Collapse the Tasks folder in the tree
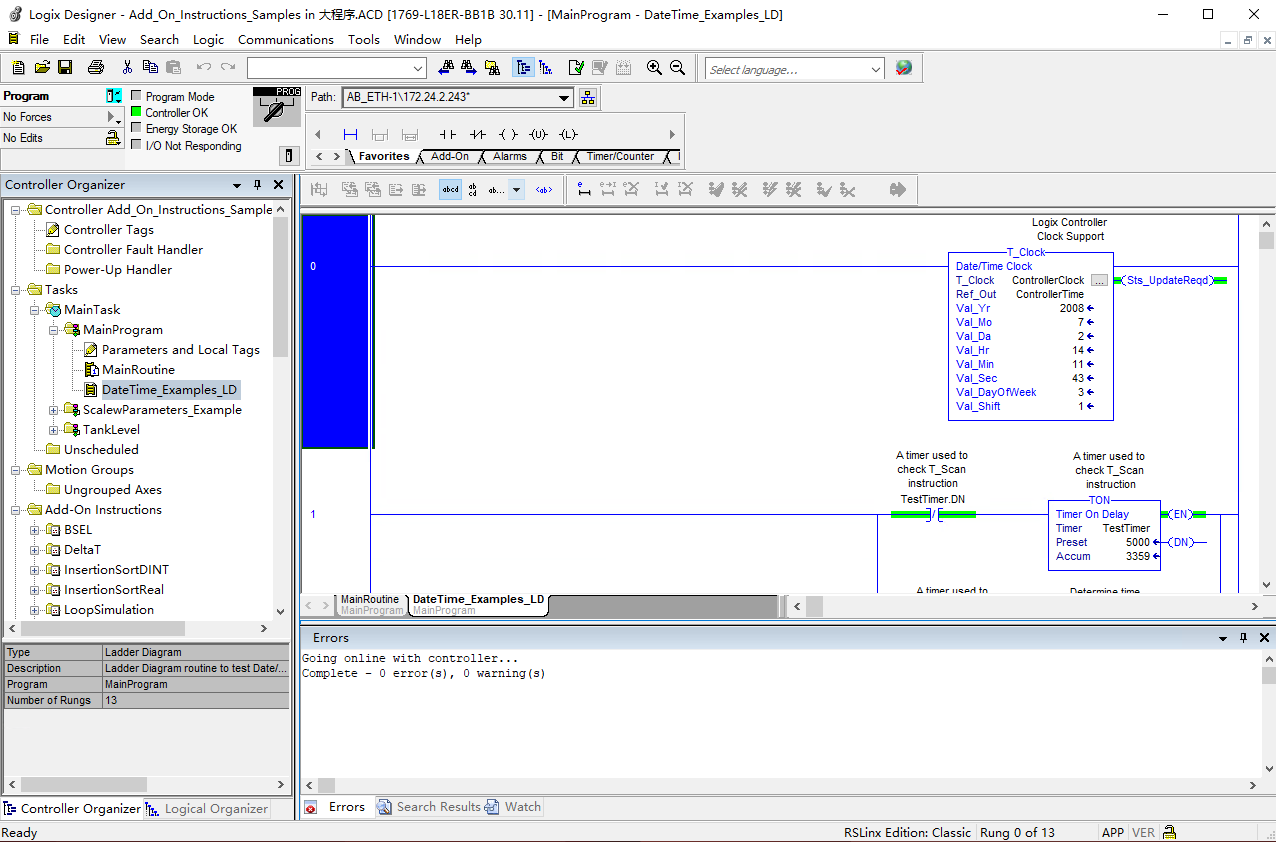Screen dimensions: 1276x842 (x=17, y=290)
